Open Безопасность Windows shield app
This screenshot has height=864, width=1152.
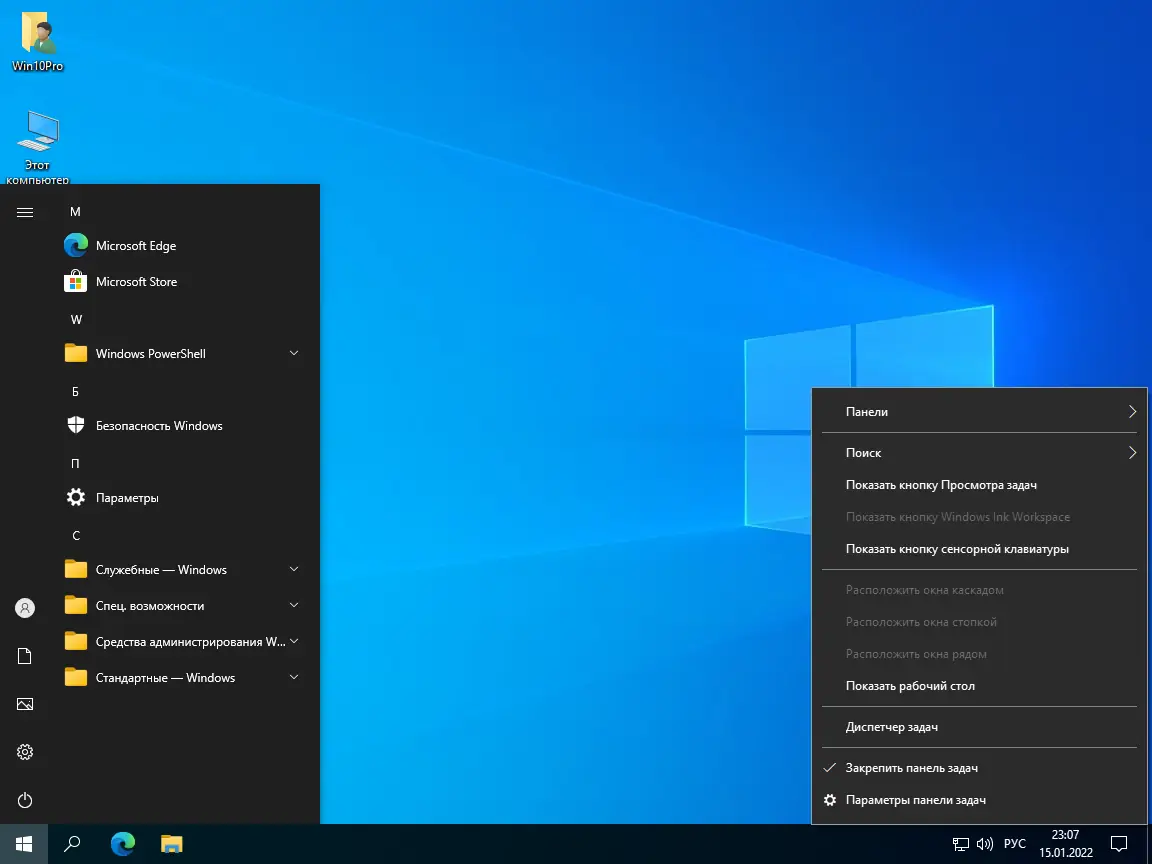point(158,426)
